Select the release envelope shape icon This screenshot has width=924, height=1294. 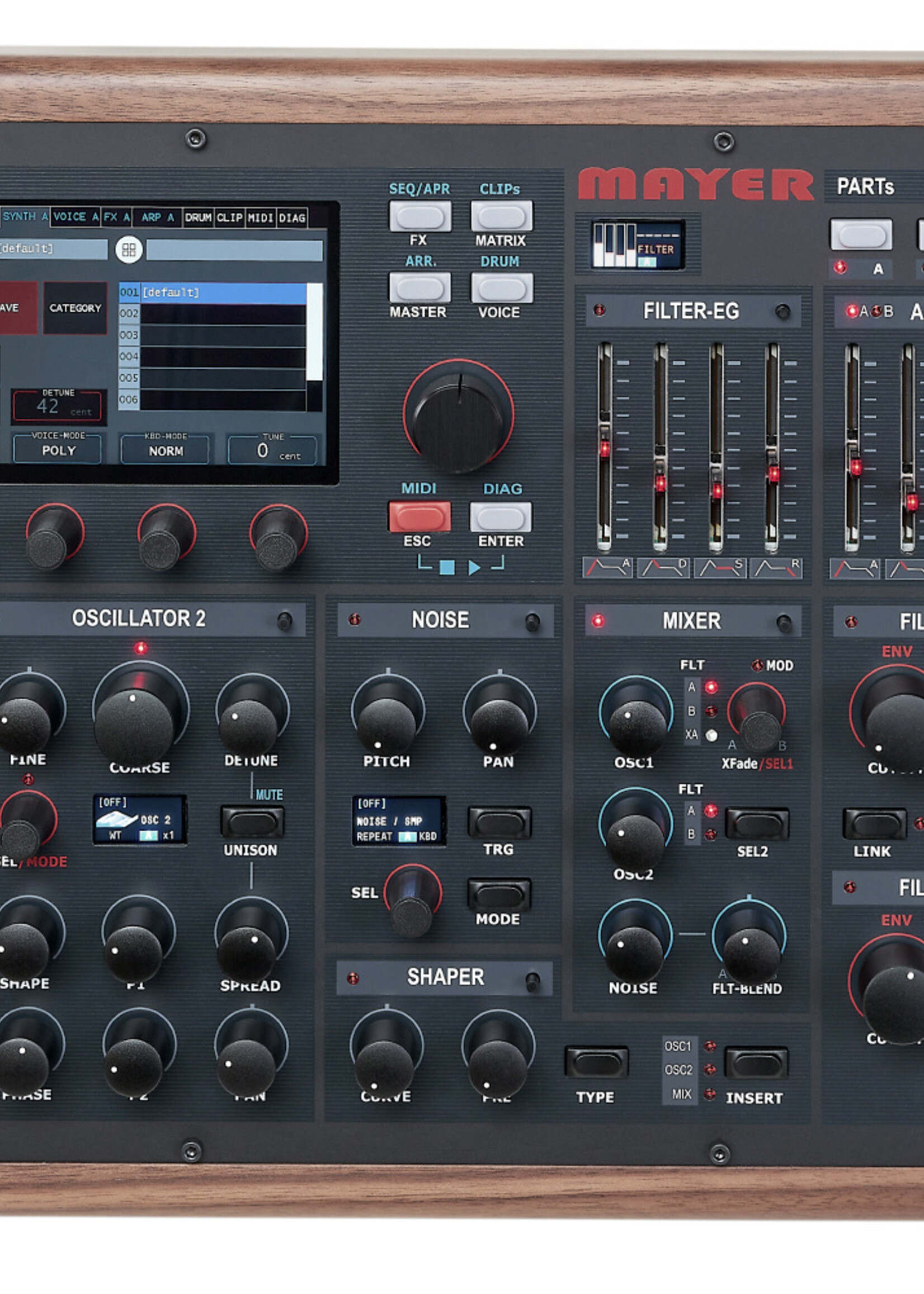(776, 567)
